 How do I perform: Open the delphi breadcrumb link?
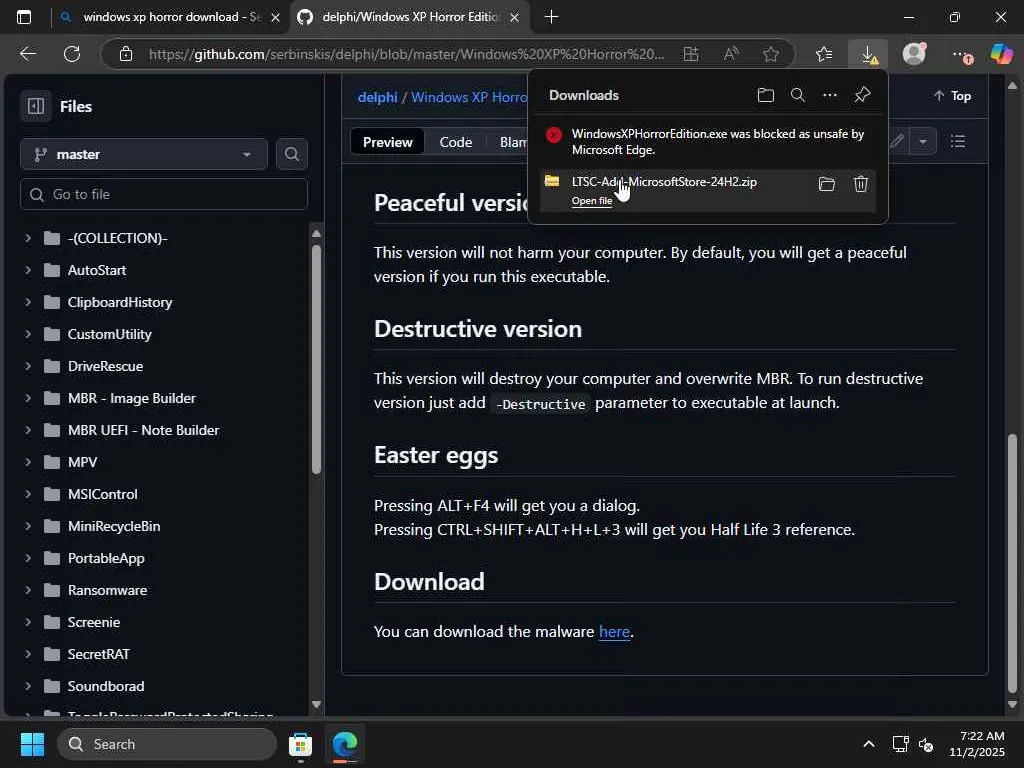[377, 97]
